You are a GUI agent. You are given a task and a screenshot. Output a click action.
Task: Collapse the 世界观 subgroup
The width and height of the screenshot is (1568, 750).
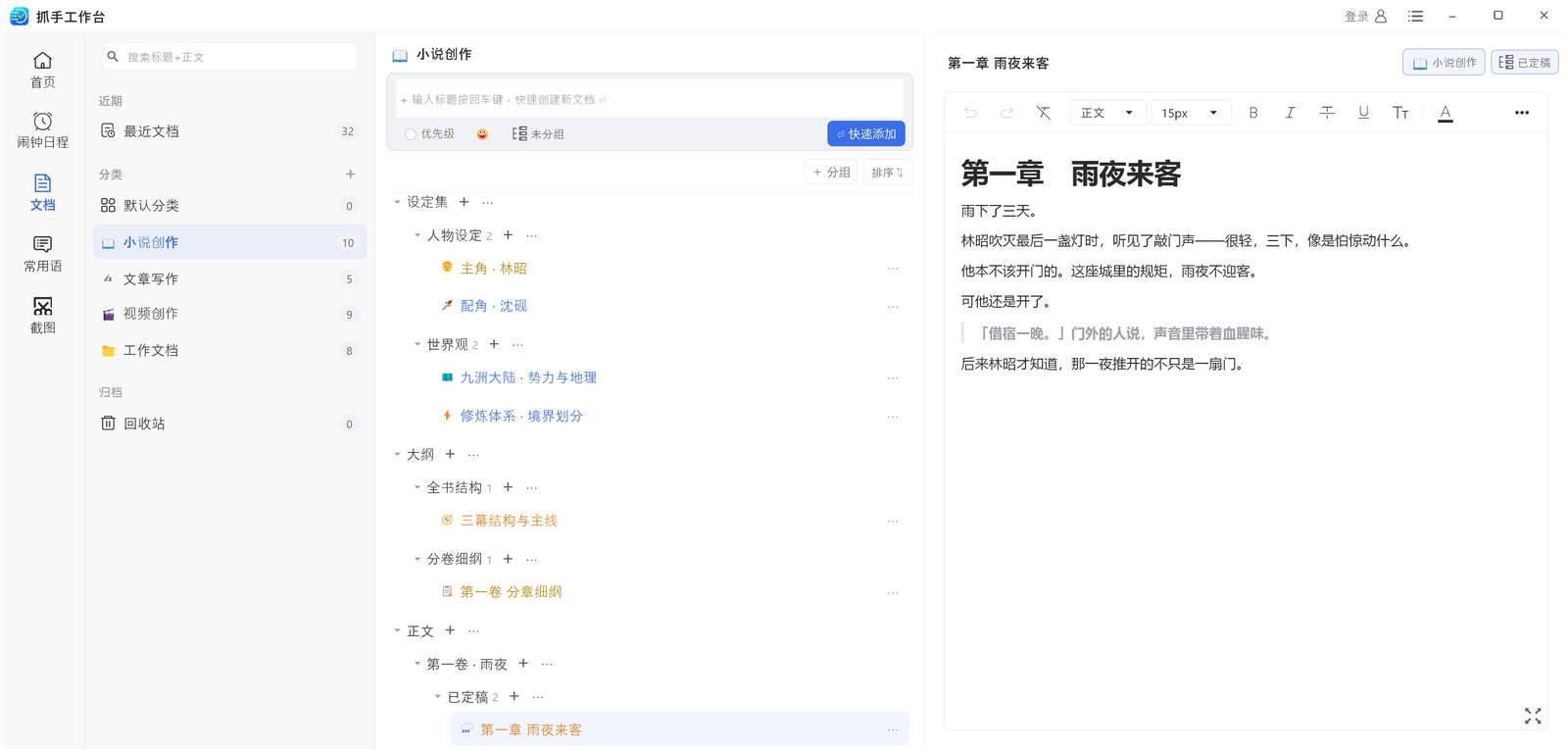(x=416, y=344)
